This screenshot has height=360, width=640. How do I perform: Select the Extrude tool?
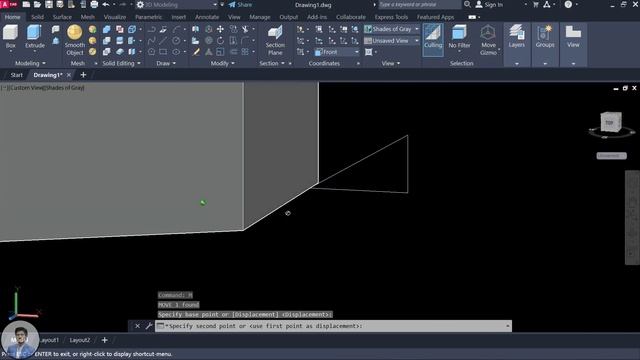(35, 37)
